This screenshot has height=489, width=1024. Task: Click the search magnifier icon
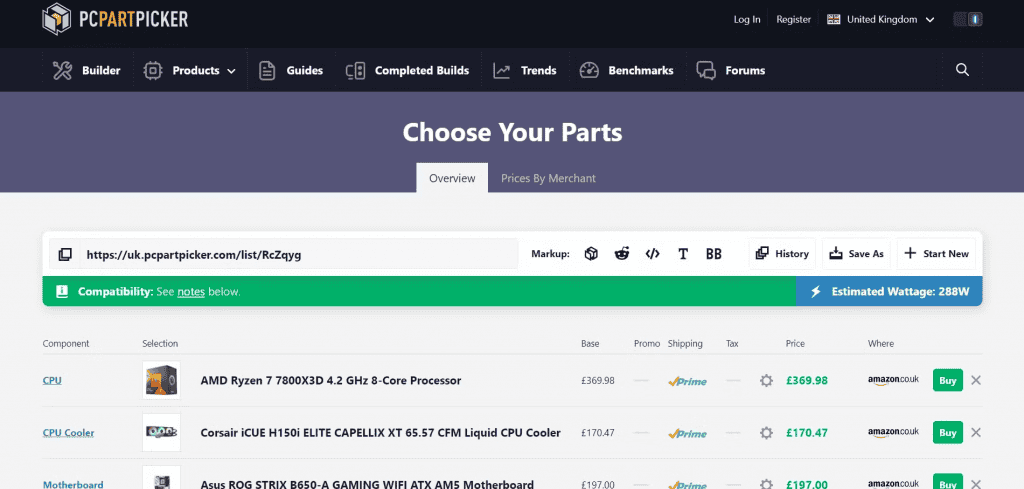point(962,70)
